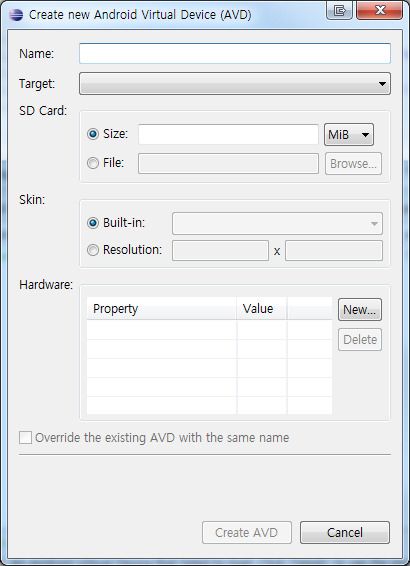
Task: Select the SD Card File radio button
Action: click(x=93, y=163)
